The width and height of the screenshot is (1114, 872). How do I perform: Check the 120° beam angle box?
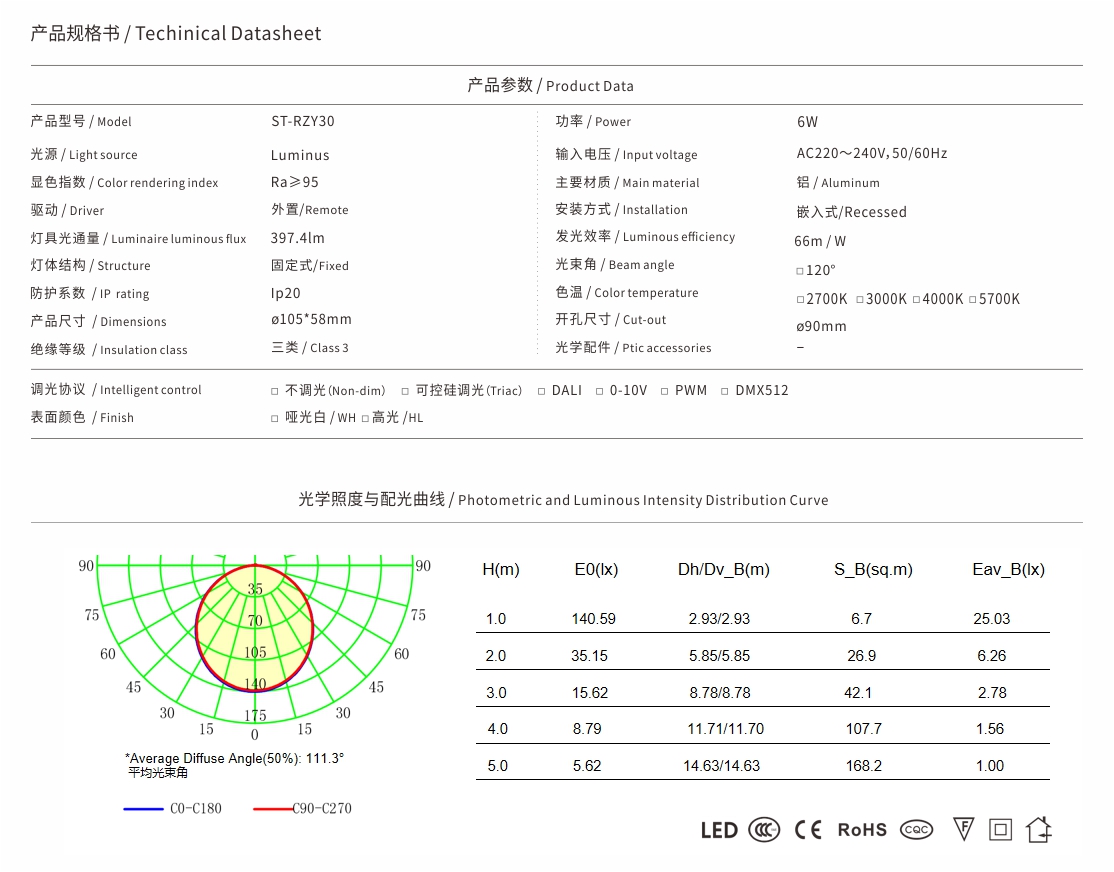coord(800,271)
